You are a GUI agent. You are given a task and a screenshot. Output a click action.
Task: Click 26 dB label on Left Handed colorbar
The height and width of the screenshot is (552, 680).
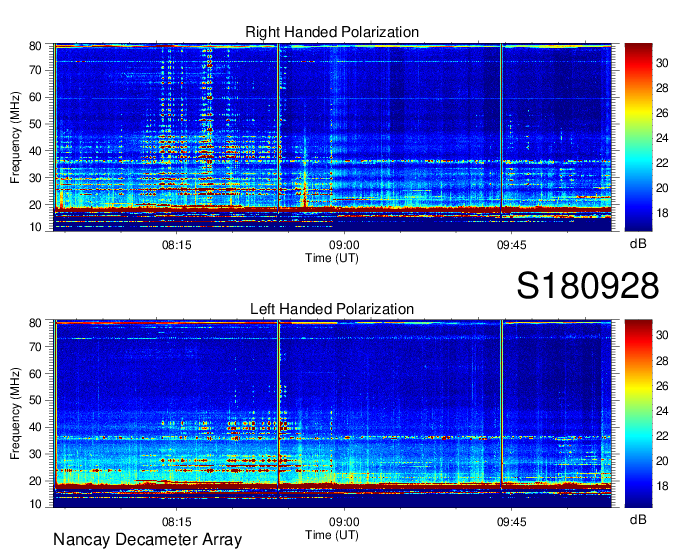pyautogui.click(x=662, y=386)
